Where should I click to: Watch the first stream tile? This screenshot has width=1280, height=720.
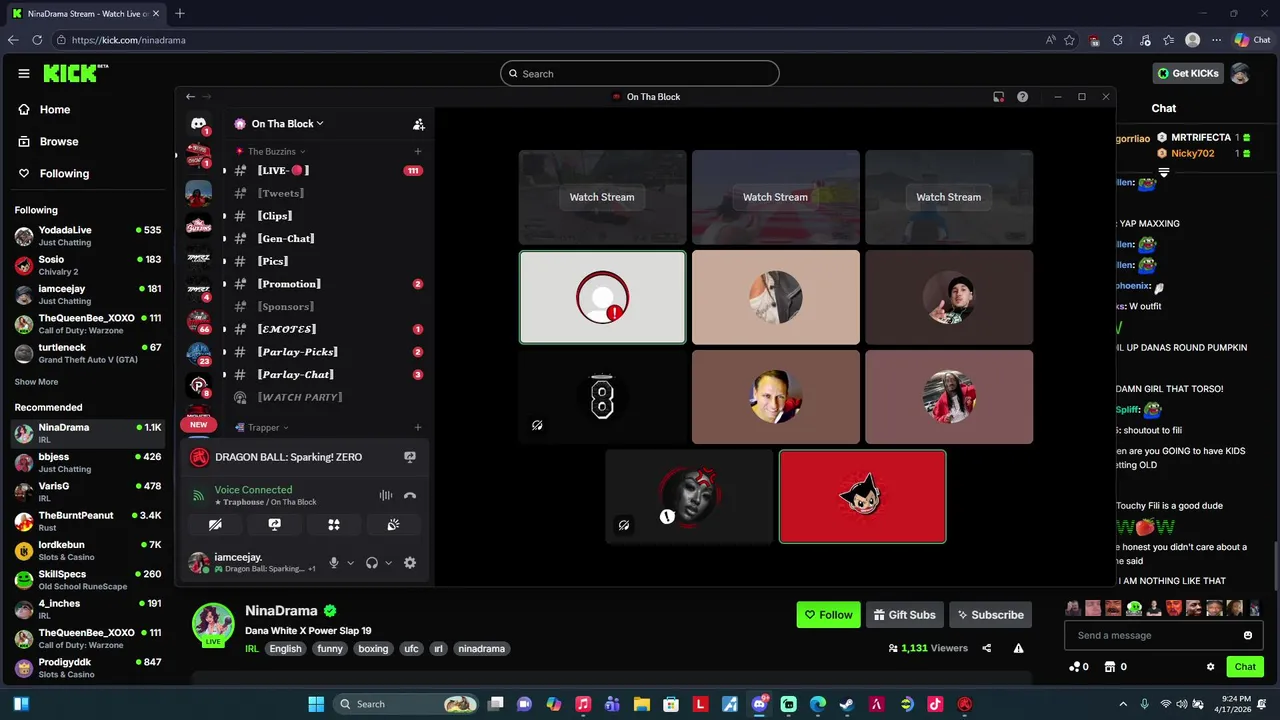point(602,197)
